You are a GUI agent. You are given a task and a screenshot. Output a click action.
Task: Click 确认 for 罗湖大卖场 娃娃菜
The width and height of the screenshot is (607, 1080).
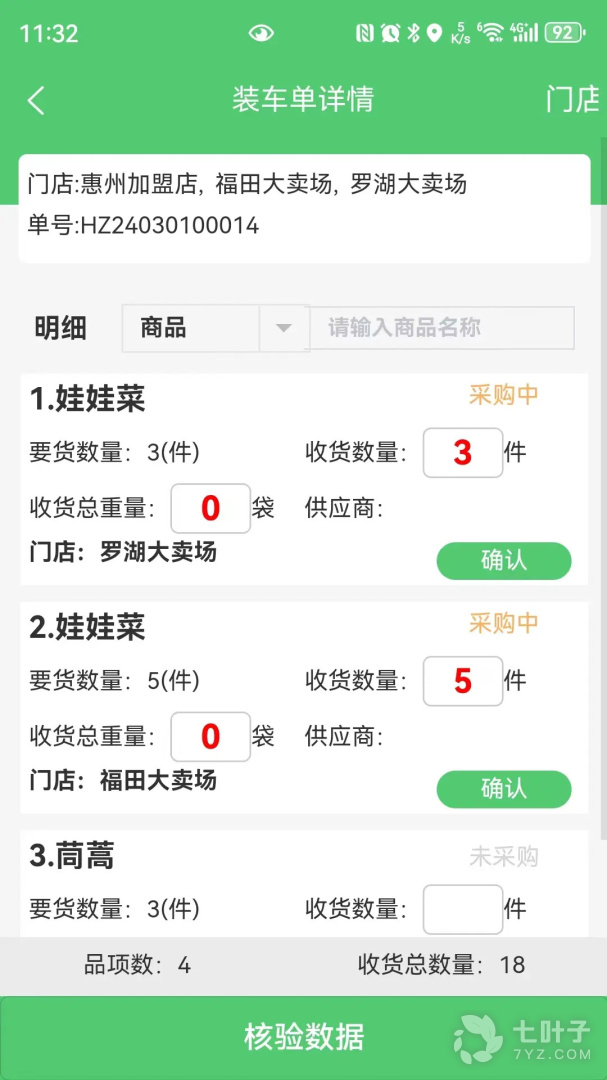pyautogui.click(x=504, y=561)
